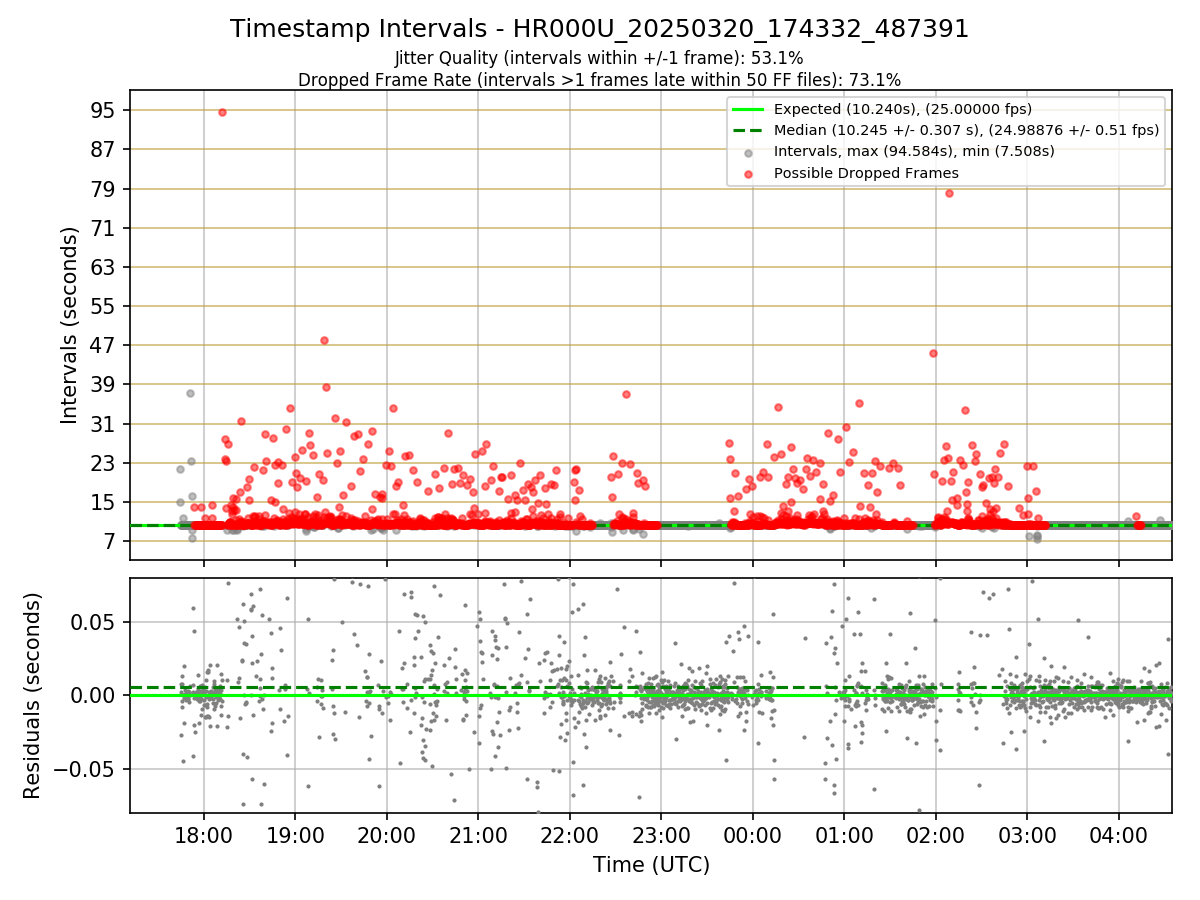Click the '15' y-axis tick label
This screenshot has width=1200, height=900.
click(x=105, y=503)
